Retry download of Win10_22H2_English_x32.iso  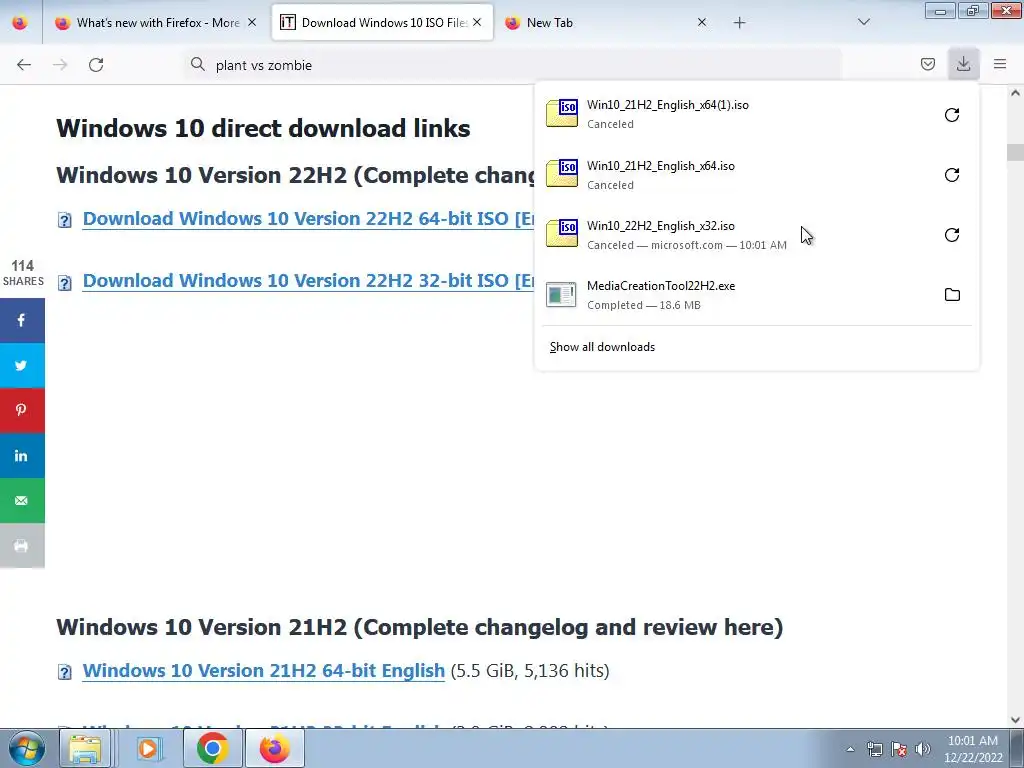pyautogui.click(x=952, y=235)
